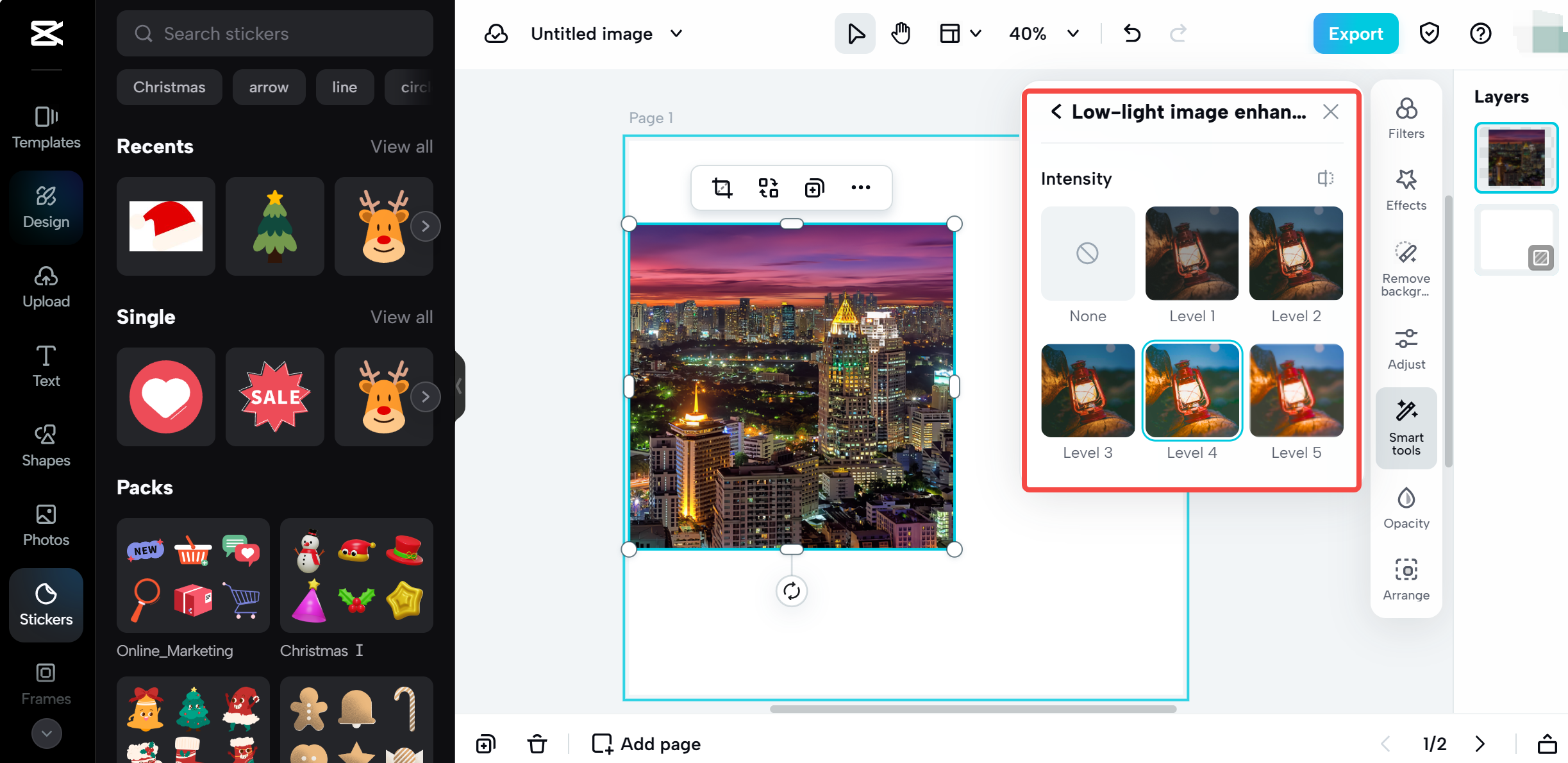The image size is (1568, 763).
Task: Open the Arrange tool
Action: click(x=1406, y=580)
